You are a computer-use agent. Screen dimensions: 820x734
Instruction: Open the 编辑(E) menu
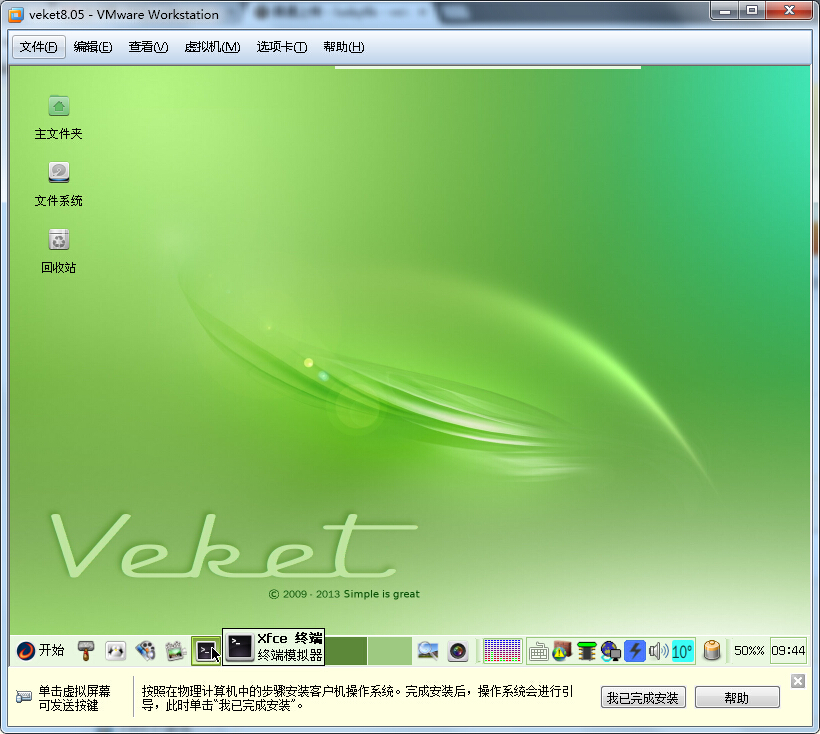(93, 47)
